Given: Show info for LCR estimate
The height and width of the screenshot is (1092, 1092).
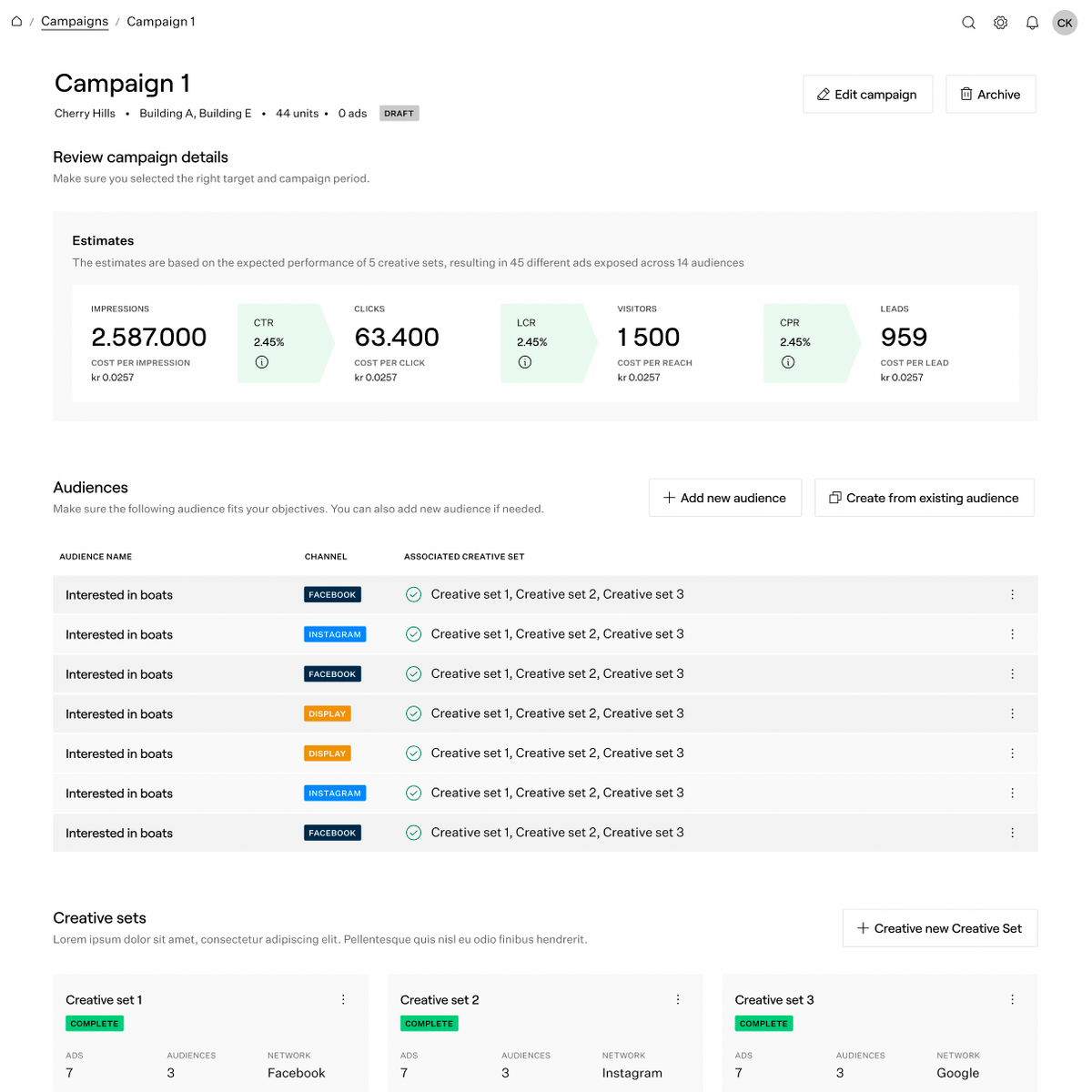Looking at the screenshot, I should tap(525, 362).
